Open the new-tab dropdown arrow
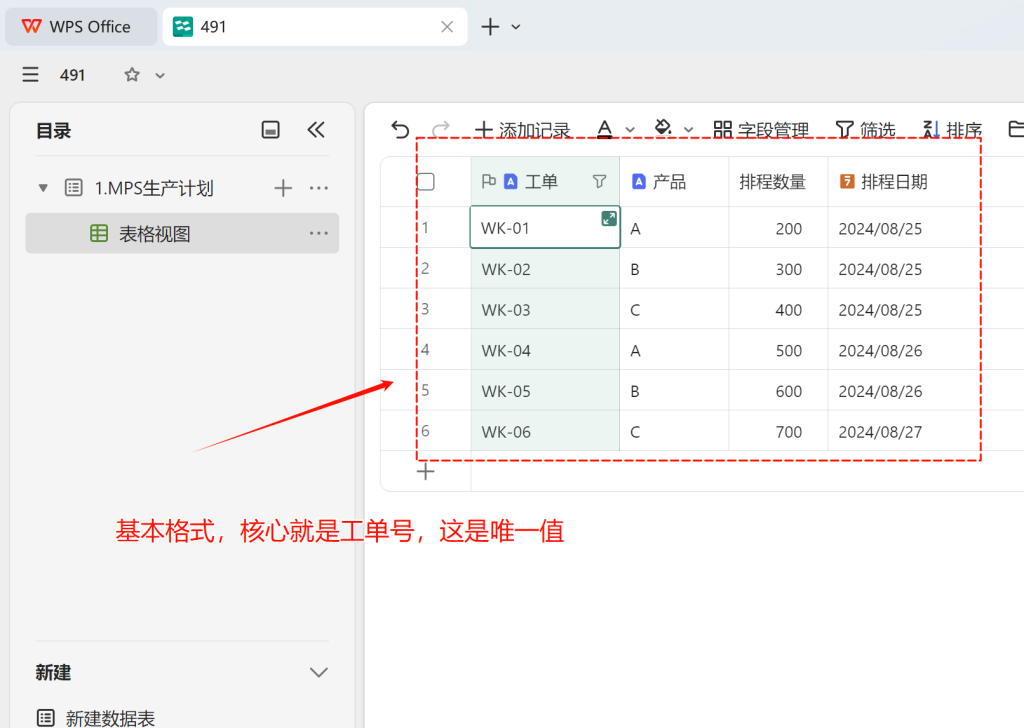This screenshot has width=1024, height=728. (x=516, y=27)
